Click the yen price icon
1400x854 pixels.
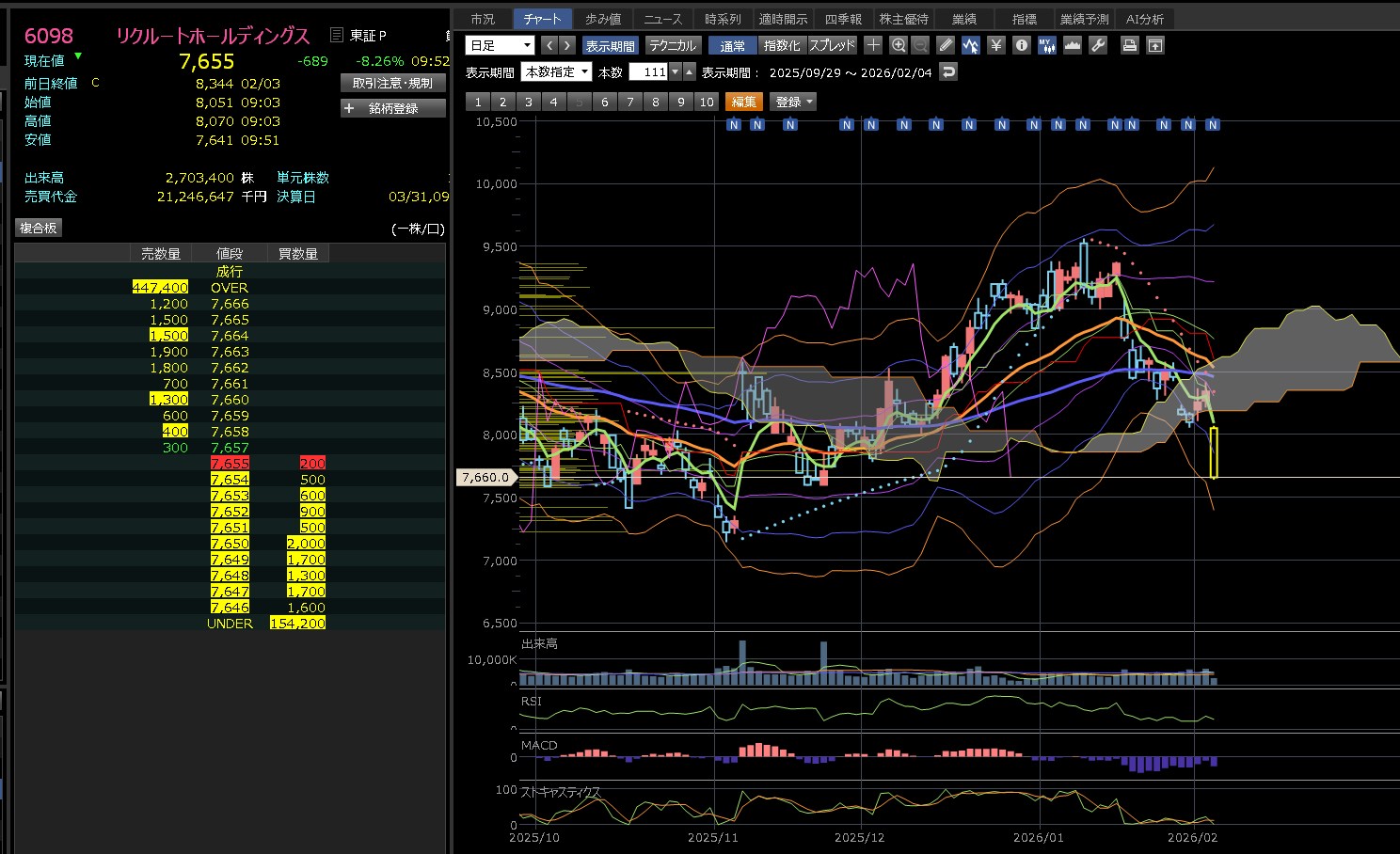tap(996, 45)
